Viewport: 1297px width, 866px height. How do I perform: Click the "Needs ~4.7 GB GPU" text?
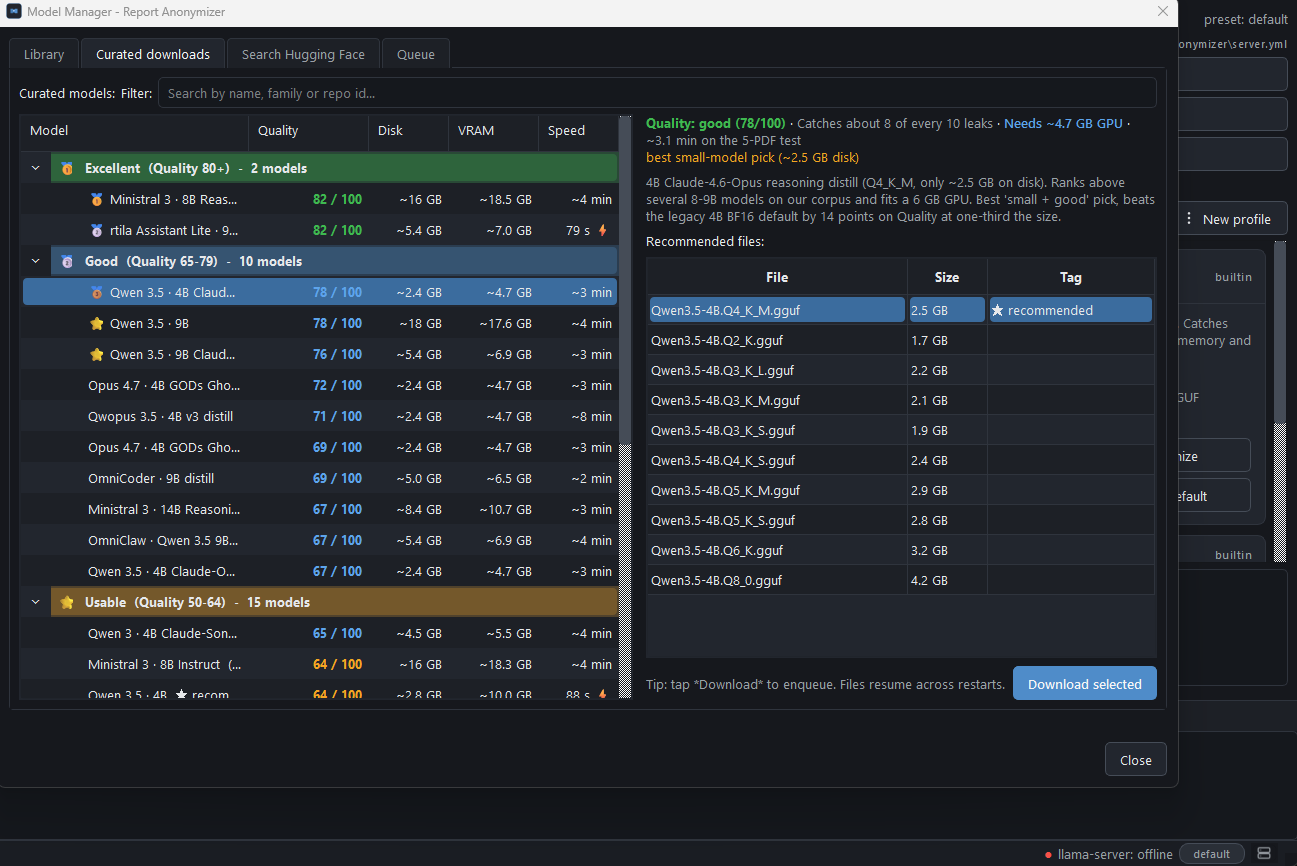1063,123
